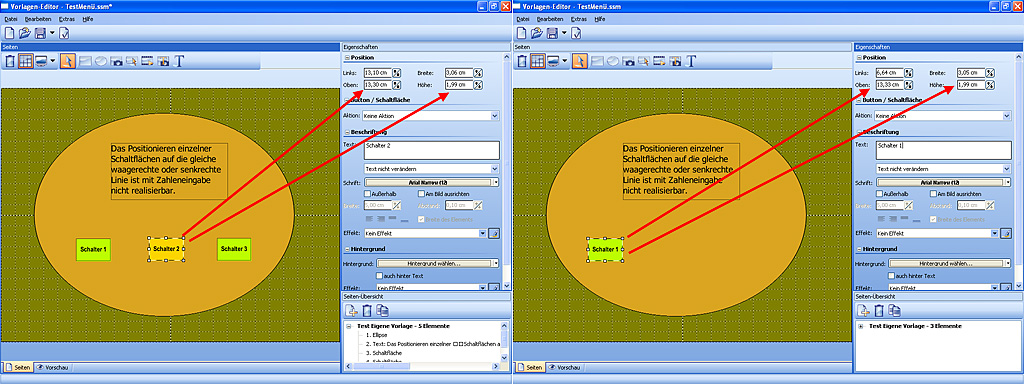Delete element trash icon in left Seiten toolbar
The height and width of the screenshot is (384, 1024).
[10, 61]
